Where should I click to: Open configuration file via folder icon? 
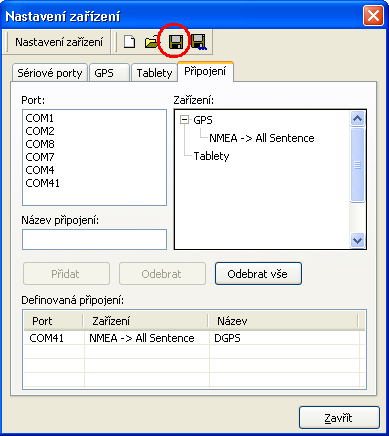151,42
